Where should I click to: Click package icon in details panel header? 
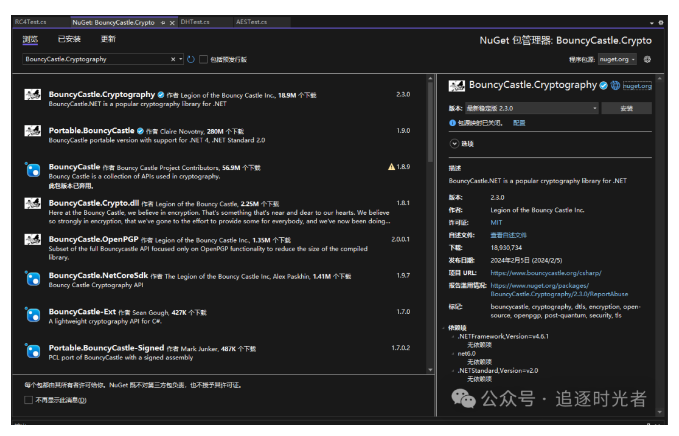456,86
